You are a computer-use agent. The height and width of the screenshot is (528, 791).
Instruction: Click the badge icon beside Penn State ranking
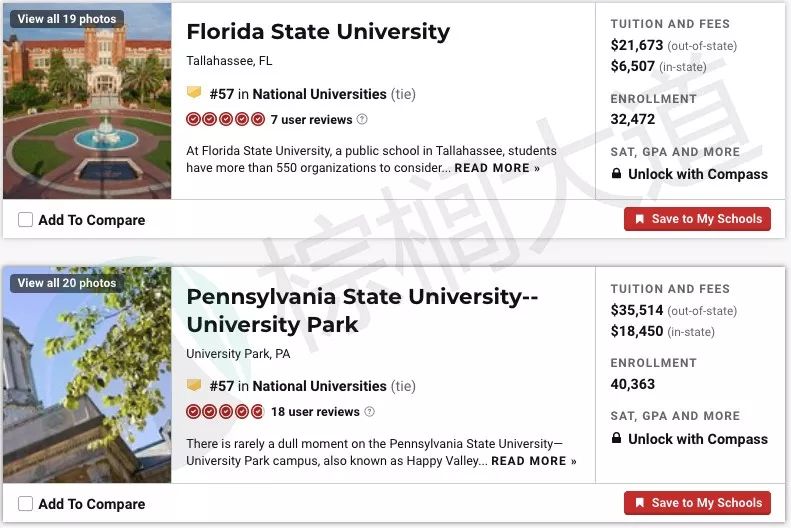point(194,385)
